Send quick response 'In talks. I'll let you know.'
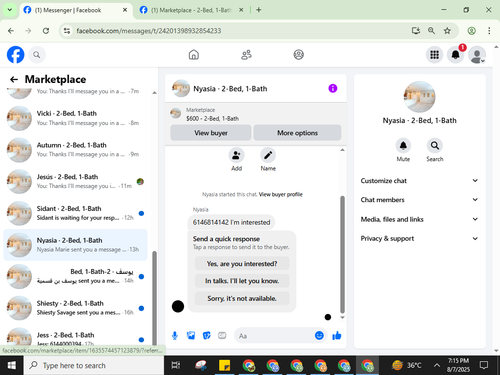The width and height of the screenshot is (500, 375). tap(242, 281)
